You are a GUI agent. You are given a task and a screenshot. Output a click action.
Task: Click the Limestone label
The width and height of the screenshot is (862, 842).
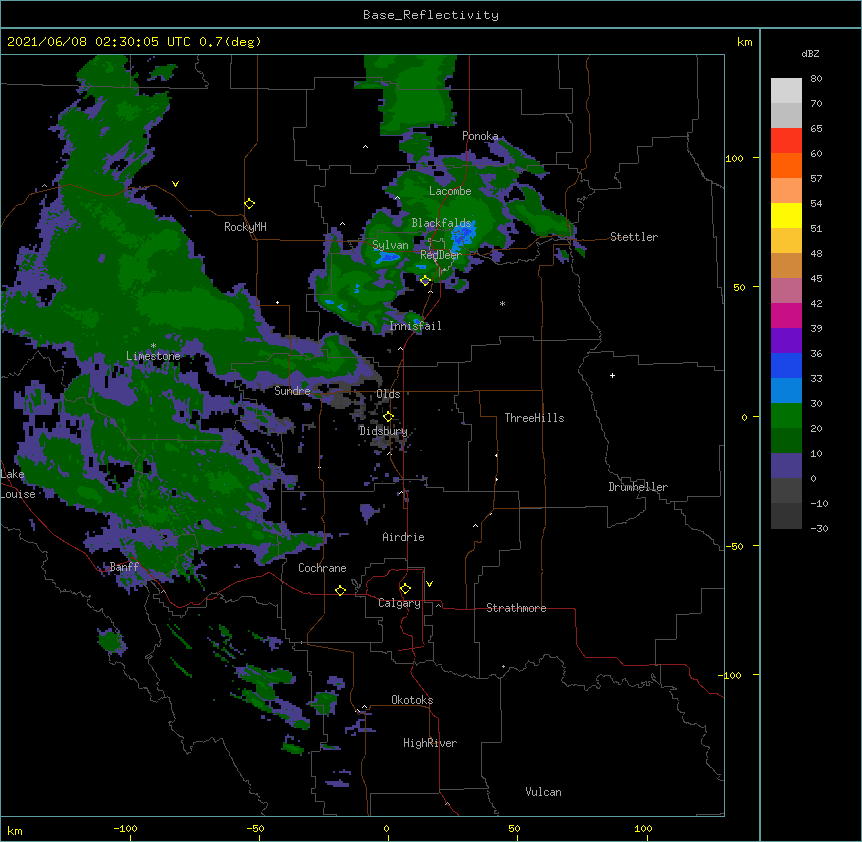pos(153,356)
